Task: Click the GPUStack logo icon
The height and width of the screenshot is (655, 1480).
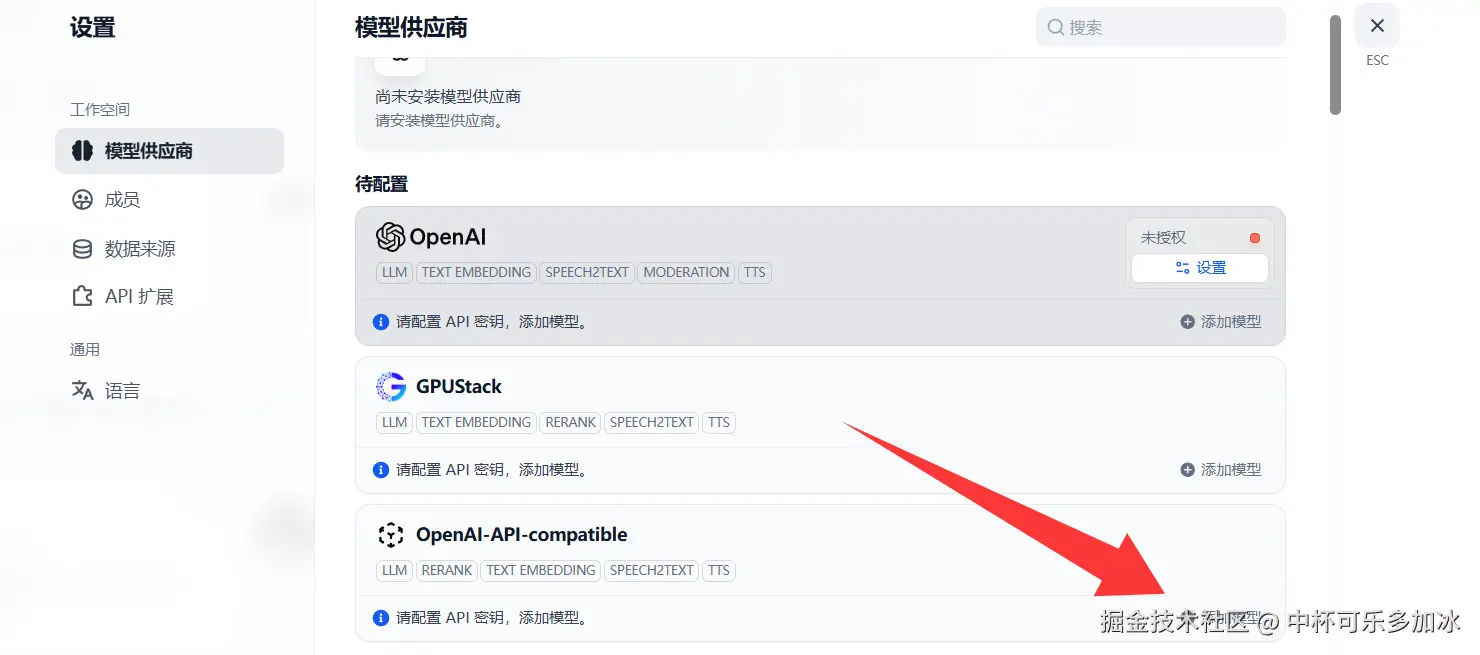Action: (x=390, y=386)
